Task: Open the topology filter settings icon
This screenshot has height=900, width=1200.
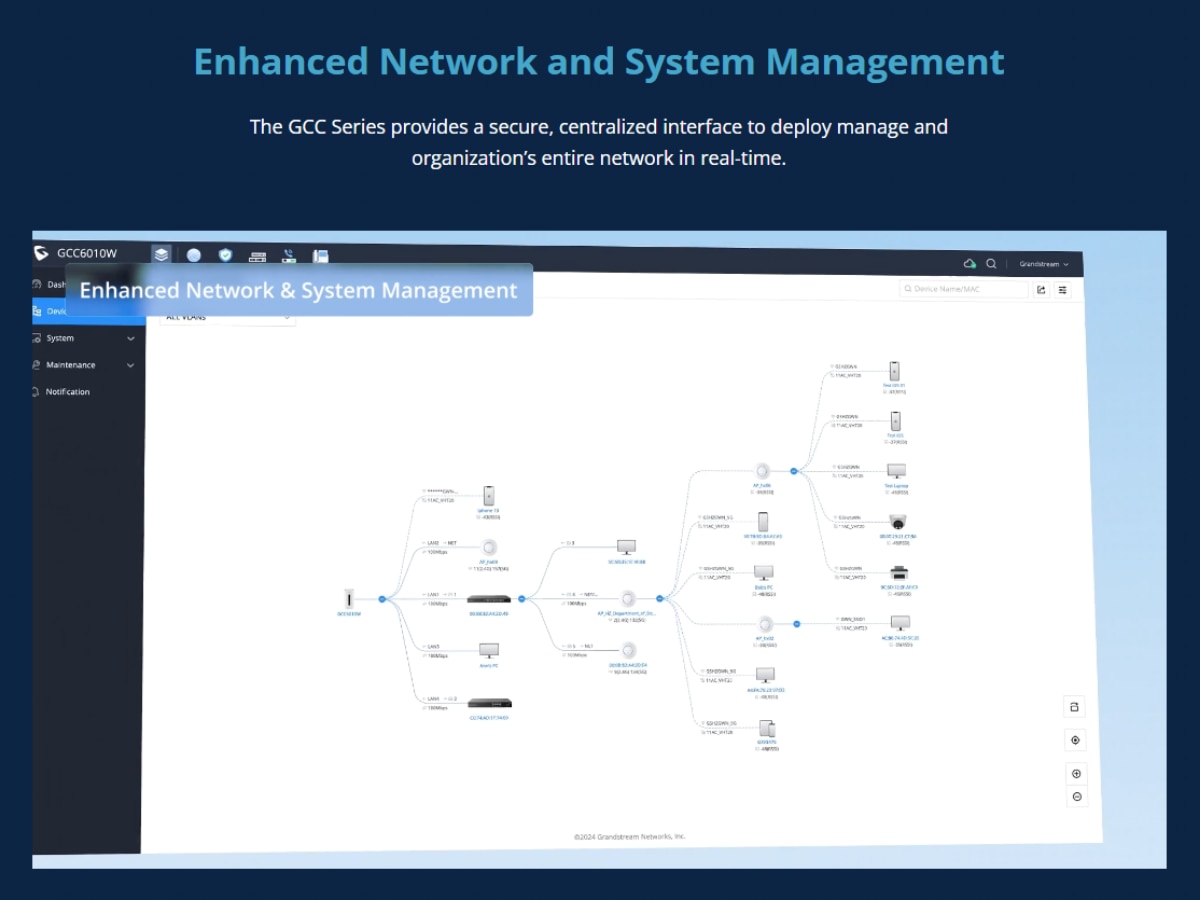Action: [x=1063, y=290]
